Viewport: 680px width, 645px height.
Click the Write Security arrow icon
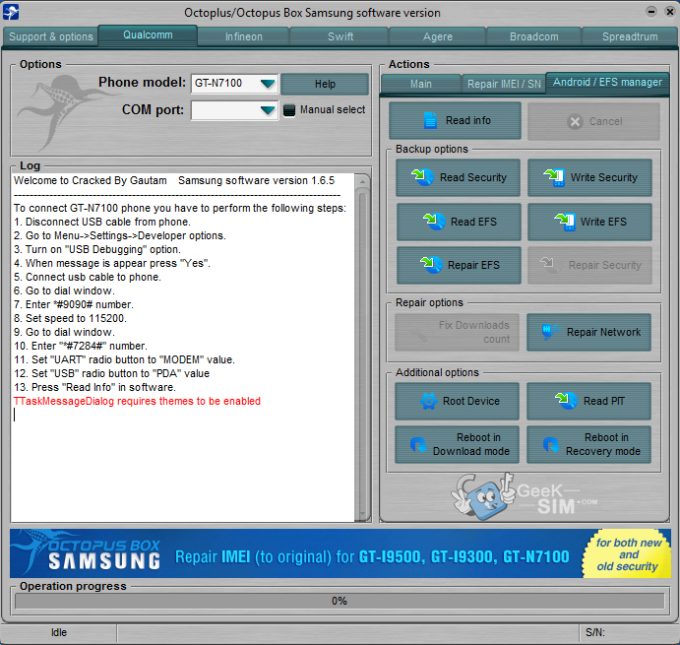554,177
